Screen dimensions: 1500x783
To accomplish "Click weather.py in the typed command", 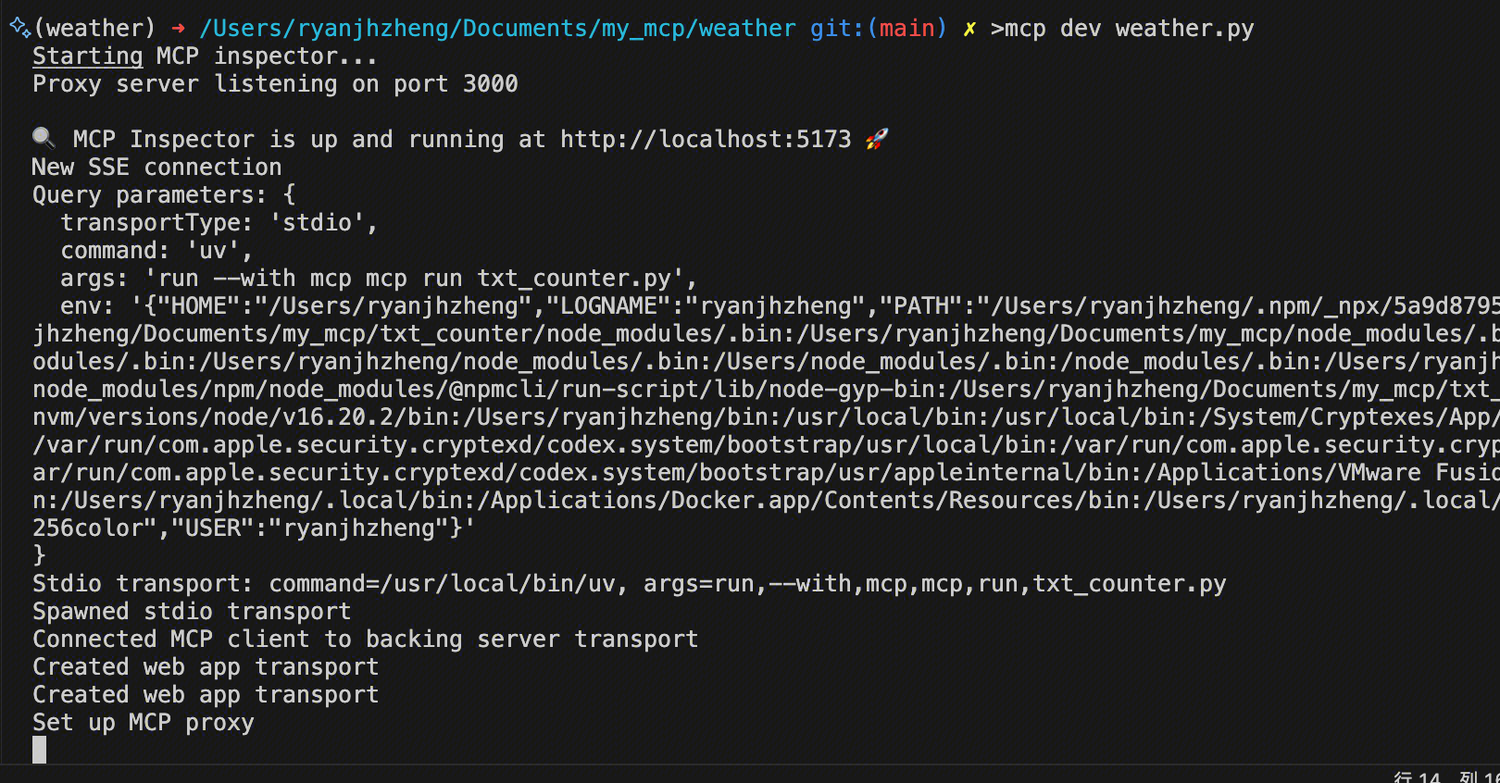I will (1183, 27).
